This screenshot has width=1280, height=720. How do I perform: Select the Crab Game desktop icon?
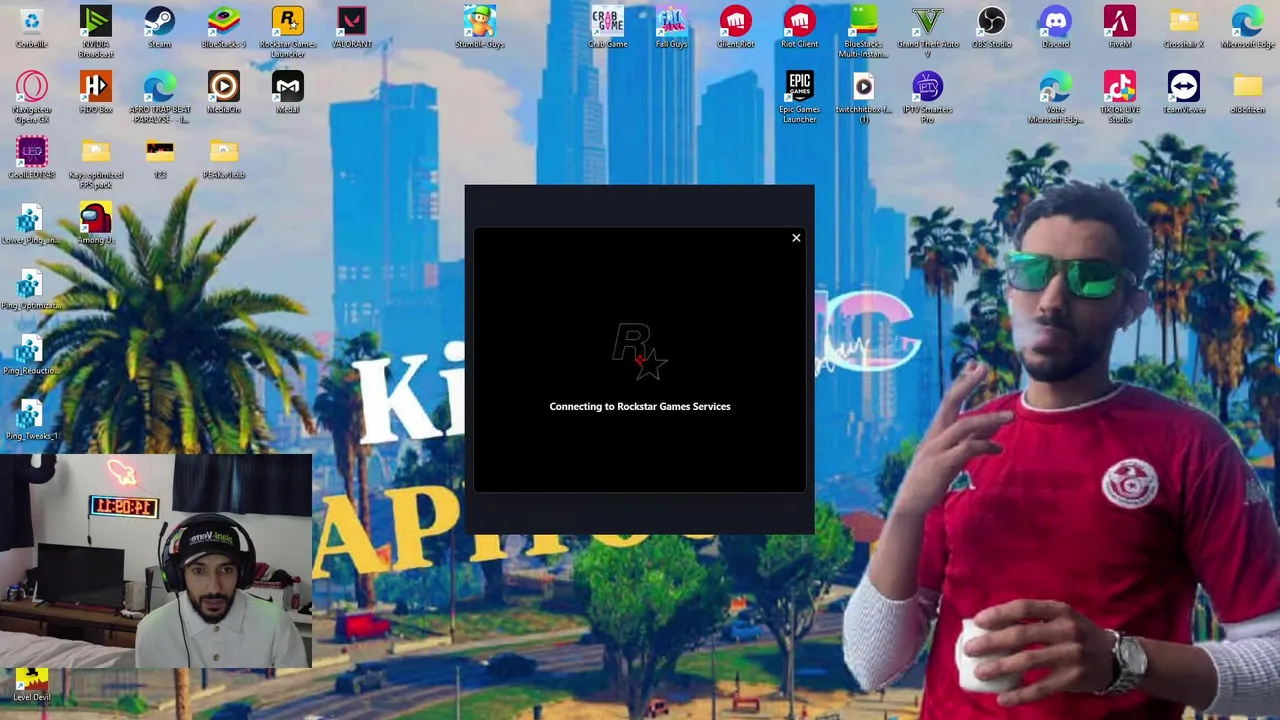pos(608,28)
